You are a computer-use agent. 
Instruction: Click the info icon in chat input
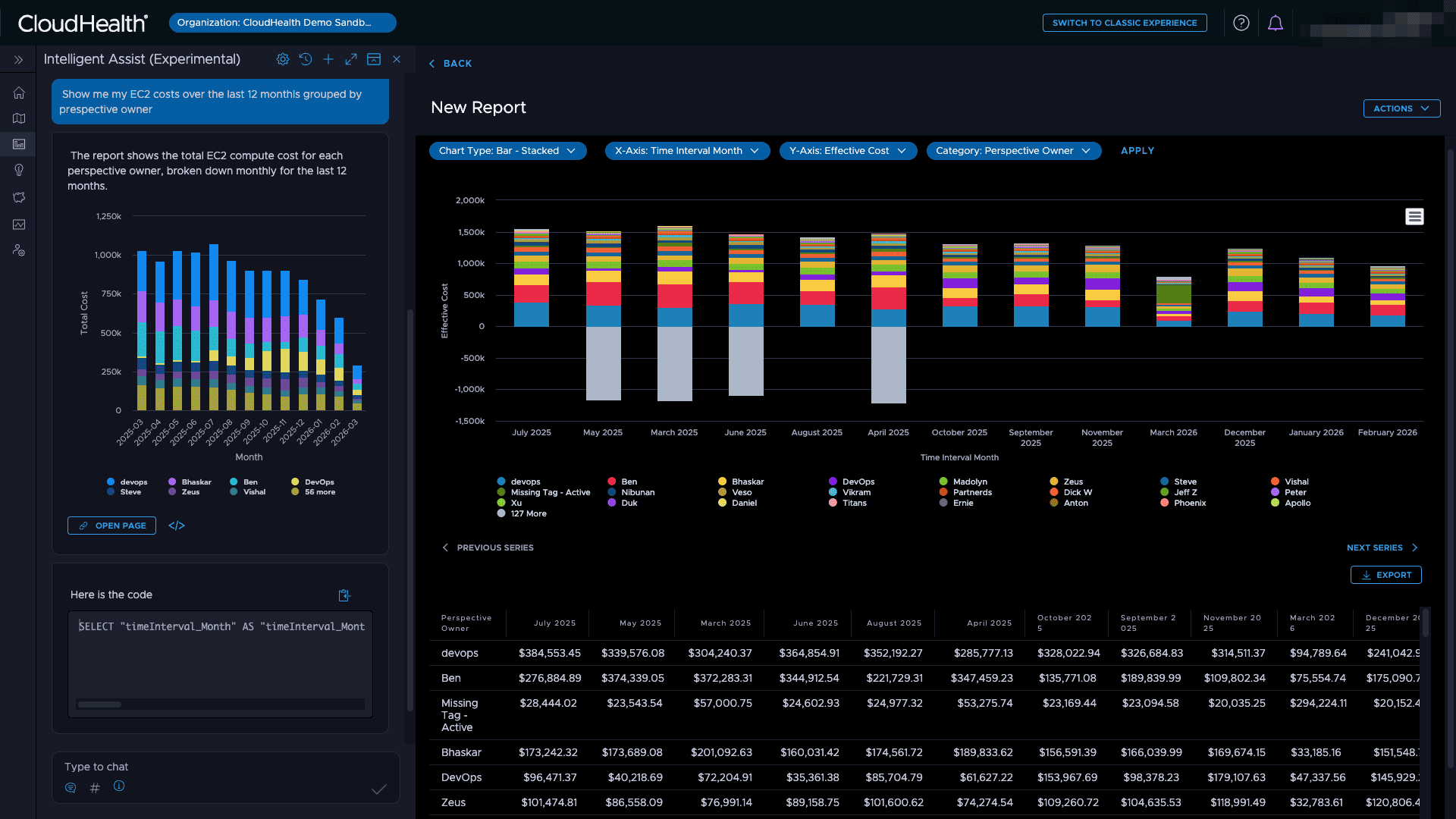[119, 786]
